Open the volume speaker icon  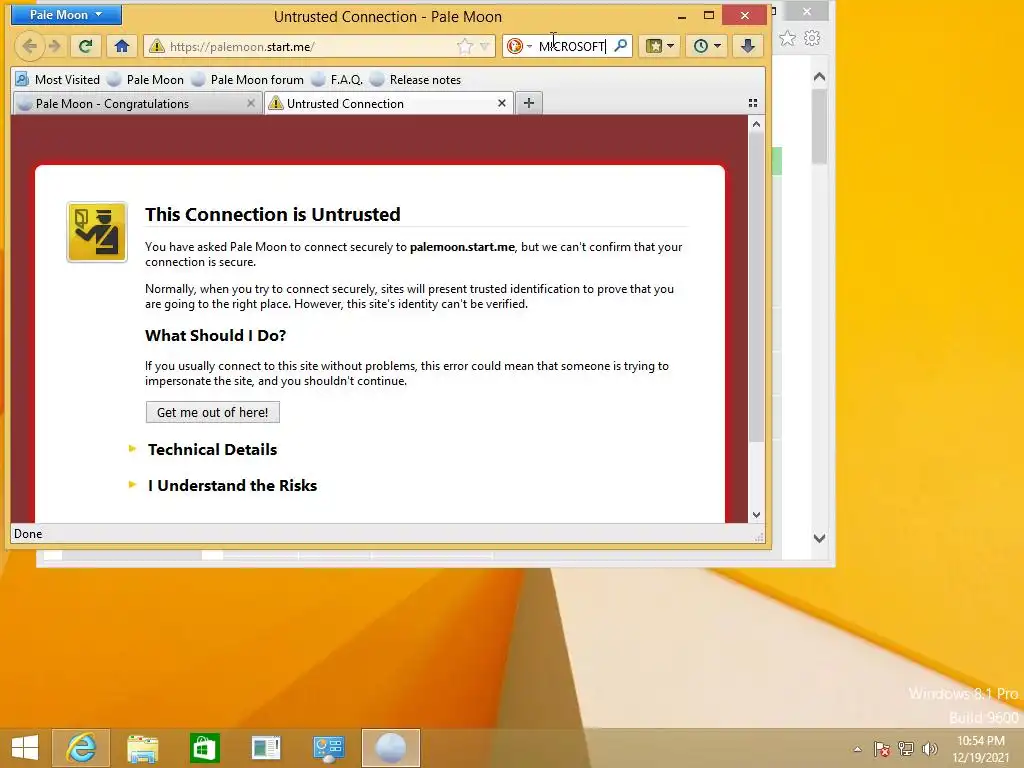[x=930, y=749]
